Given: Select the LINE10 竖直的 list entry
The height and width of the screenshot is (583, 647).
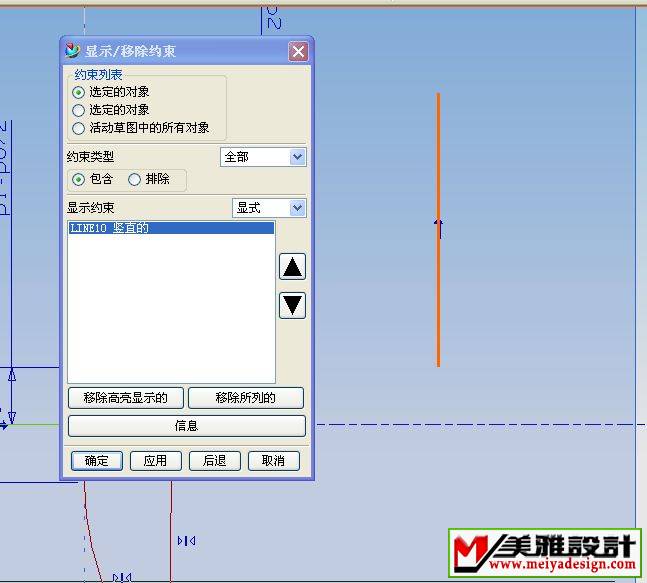Looking at the screenshot, I should point(170,228).
